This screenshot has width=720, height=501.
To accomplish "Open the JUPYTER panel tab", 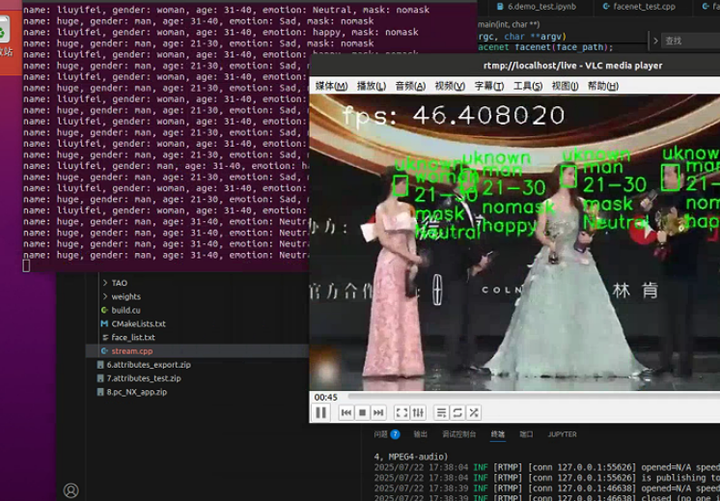I will pyautogui.click(x=562, y=434).
